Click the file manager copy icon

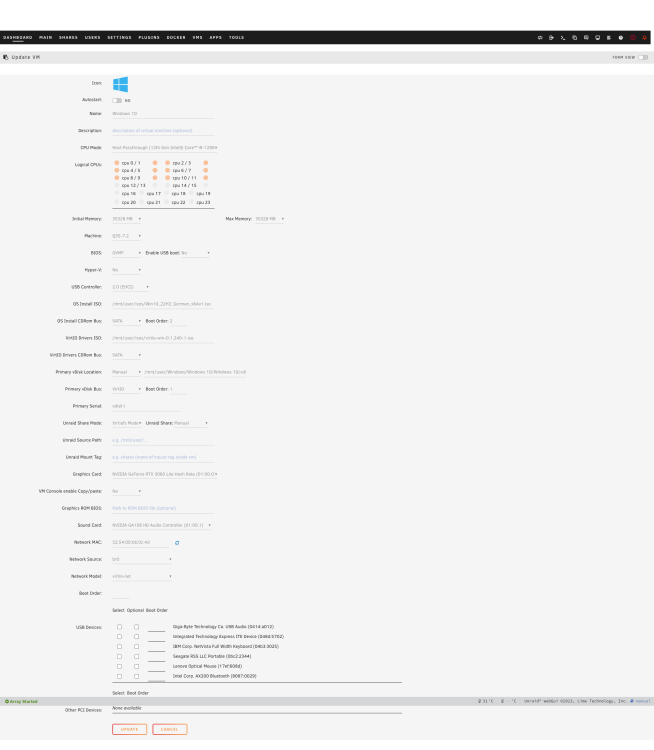point(575,37)
